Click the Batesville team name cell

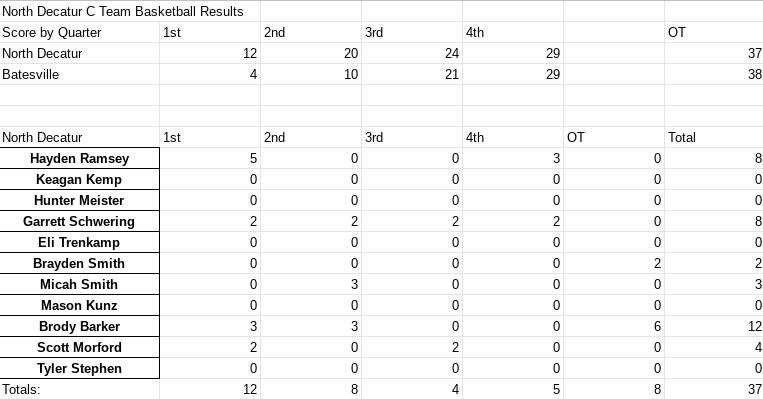[79, 74]
